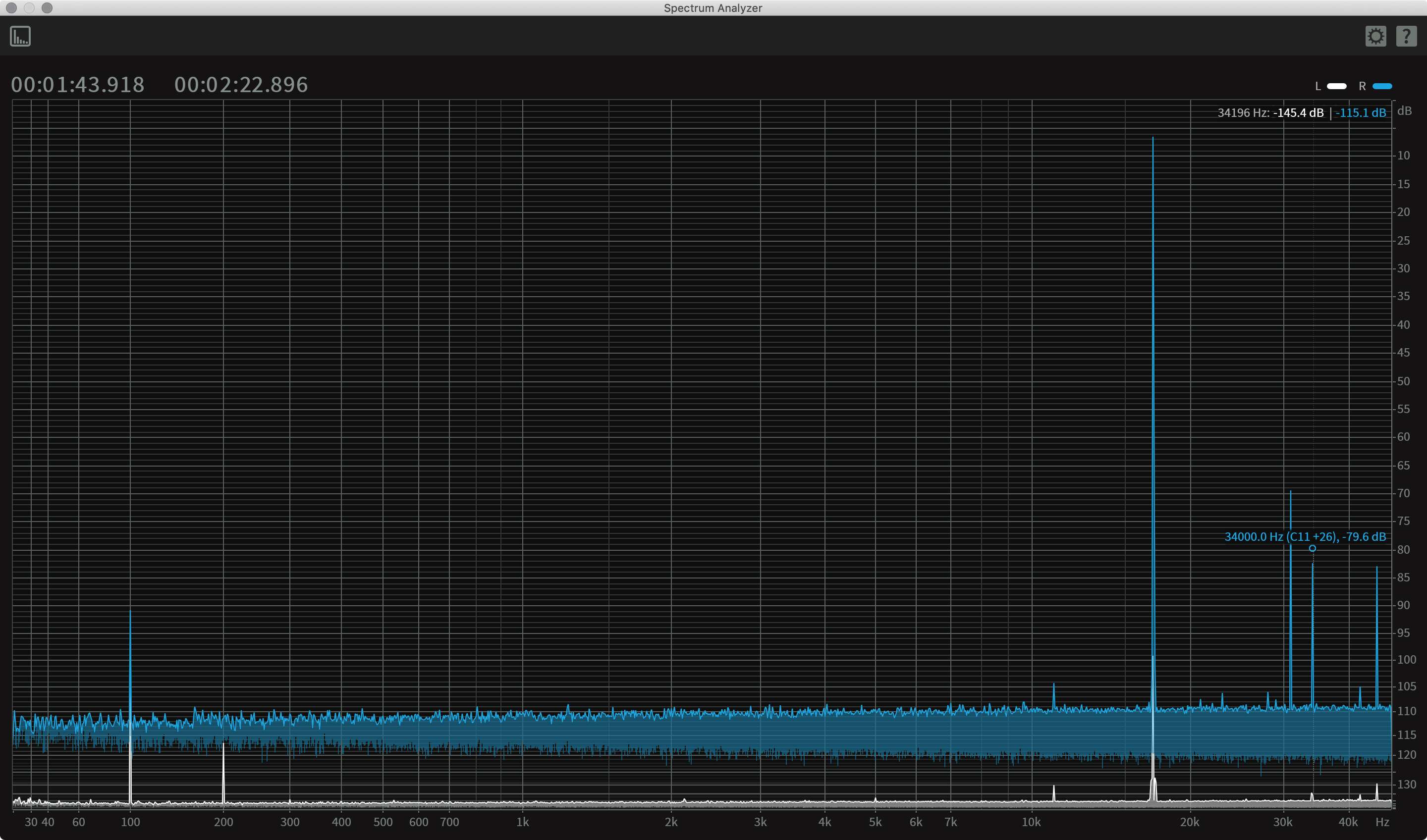Click the 00:01:43.918 start time readout

tap(78, 85)
